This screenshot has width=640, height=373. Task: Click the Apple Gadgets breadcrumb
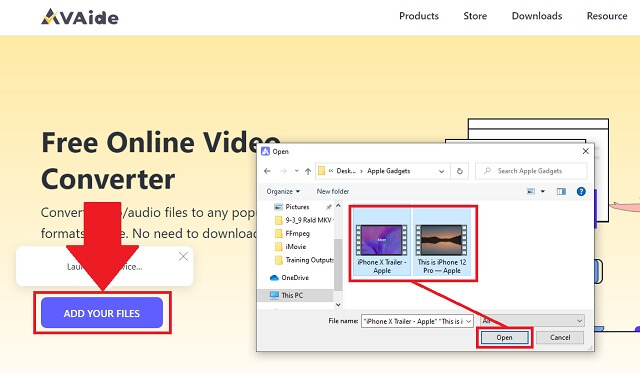click(x=389, y=171)
